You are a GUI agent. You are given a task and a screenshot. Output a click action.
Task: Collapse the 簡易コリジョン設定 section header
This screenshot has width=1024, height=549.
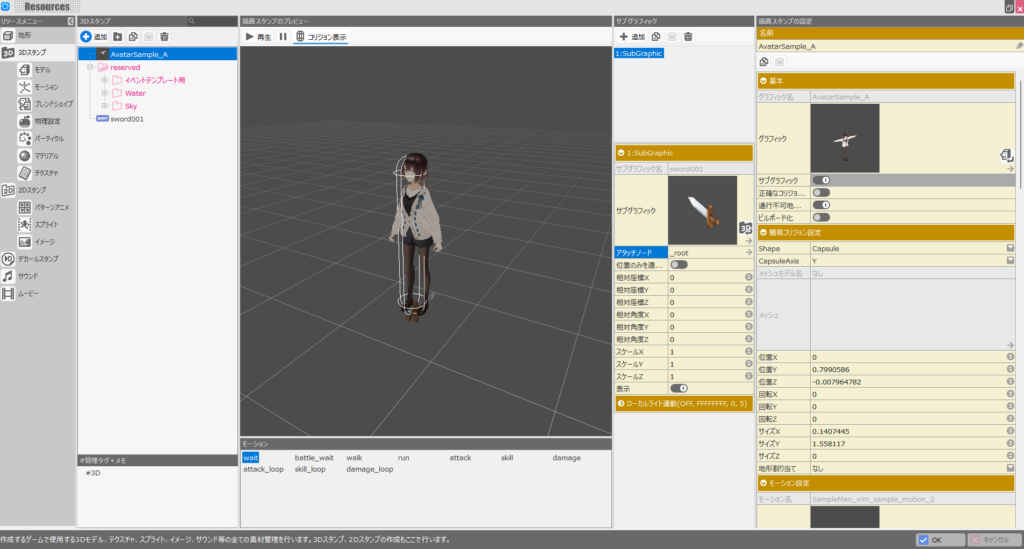pos(886,232)
